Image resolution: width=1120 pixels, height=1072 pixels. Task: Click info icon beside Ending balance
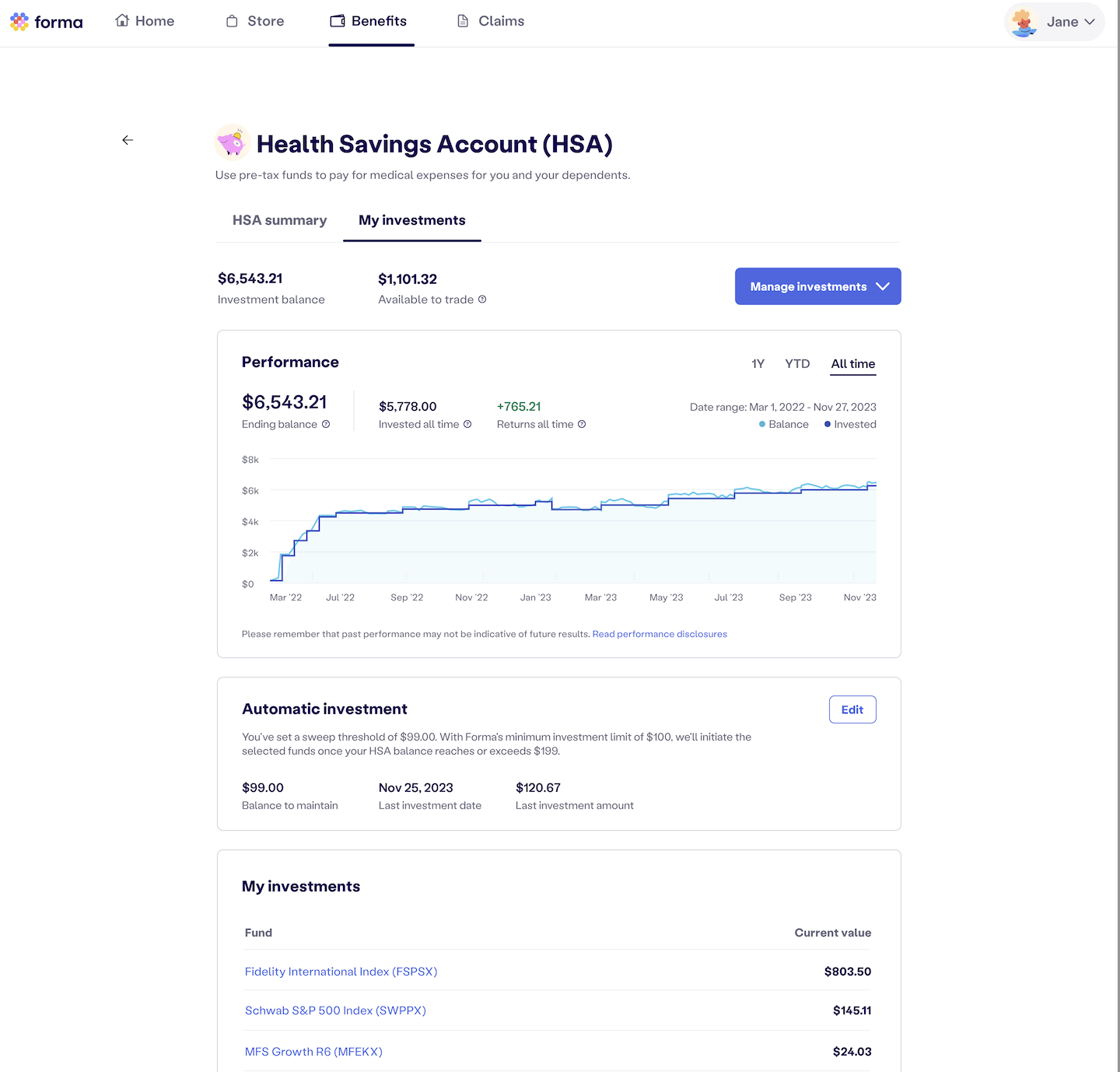tap(326, 424)
